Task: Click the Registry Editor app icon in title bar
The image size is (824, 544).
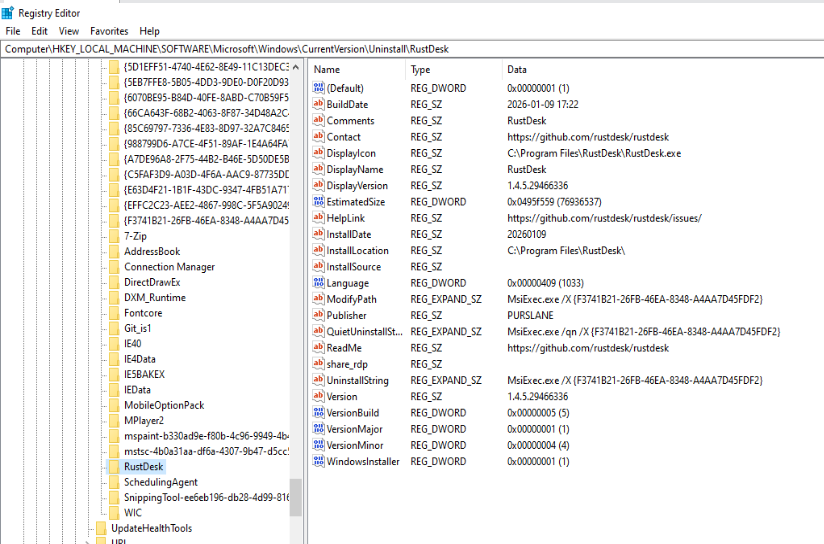Action: click(7, 13)
